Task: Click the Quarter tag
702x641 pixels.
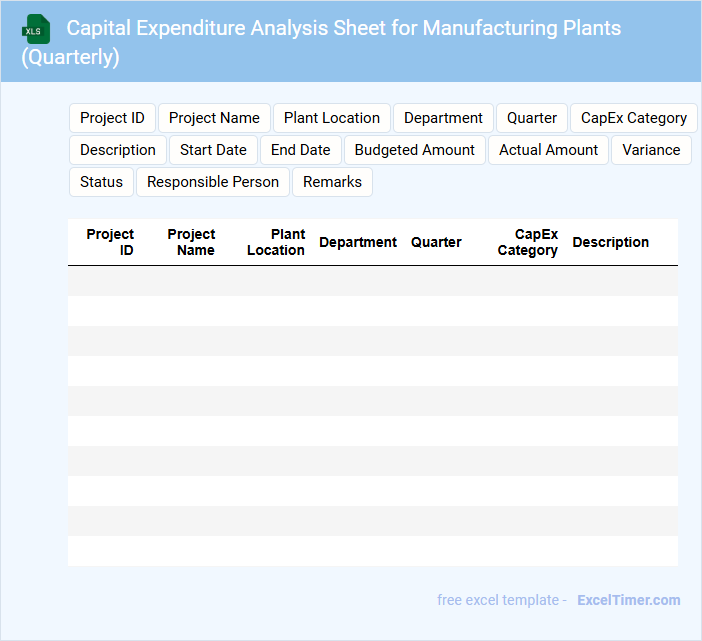Action: (532, 118)
